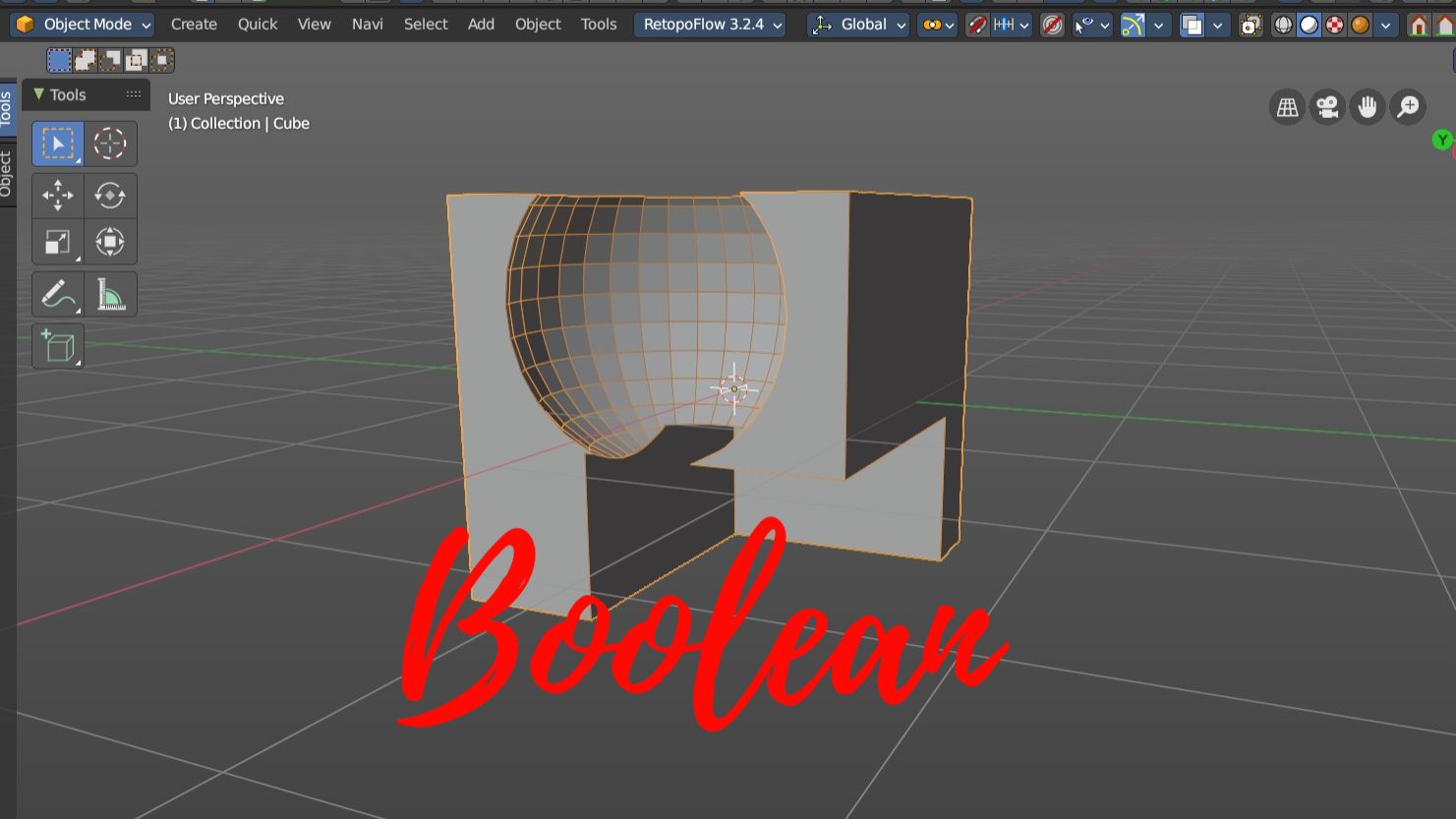Activate the Add Cube tool
Image resolution: width=1456 pixels, height=819 pixels.
pyautogui.click(x=58, y=346)
